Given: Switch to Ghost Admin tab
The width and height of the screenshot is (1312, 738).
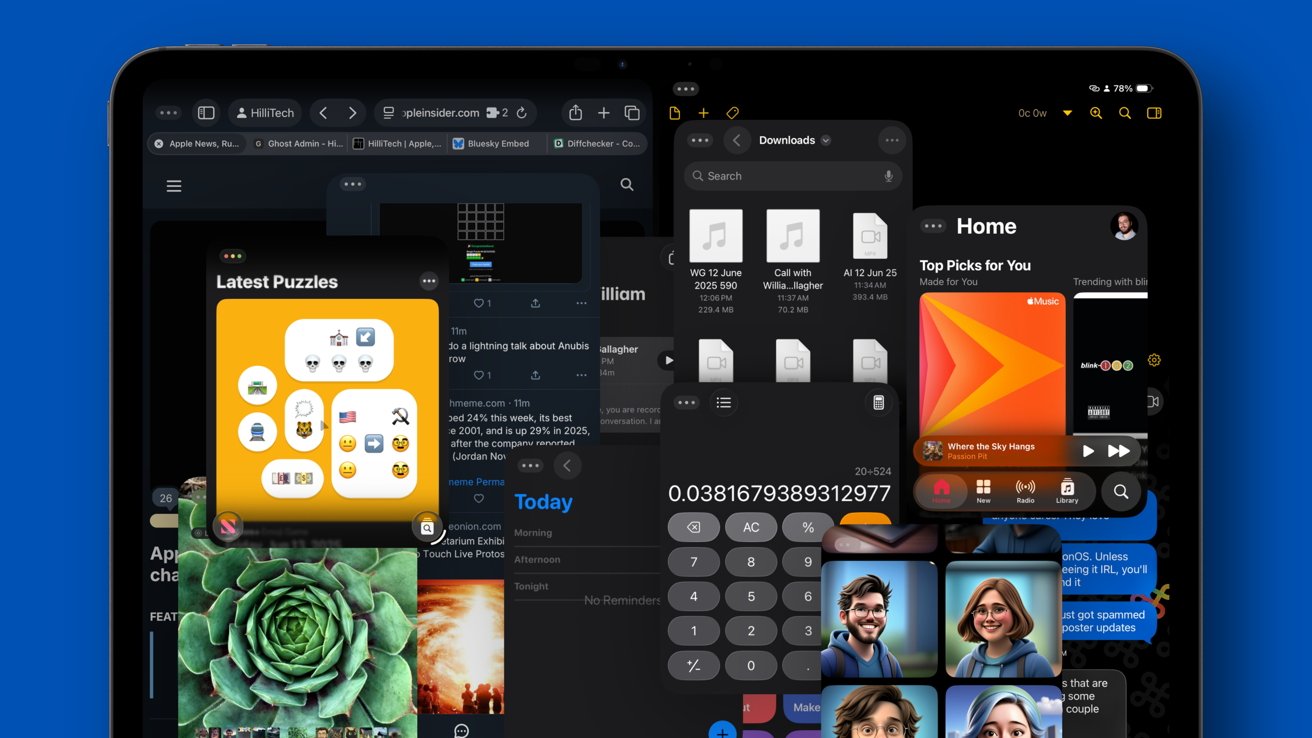Looking at the screenshot, I should [x=297, y=143].
